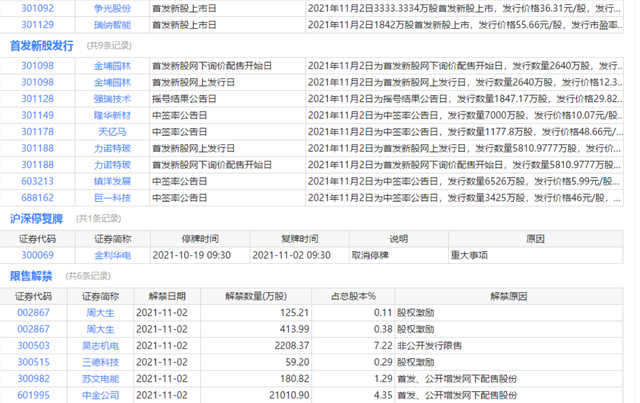Click the 沪深停复牌 section heading

[36, 219]
